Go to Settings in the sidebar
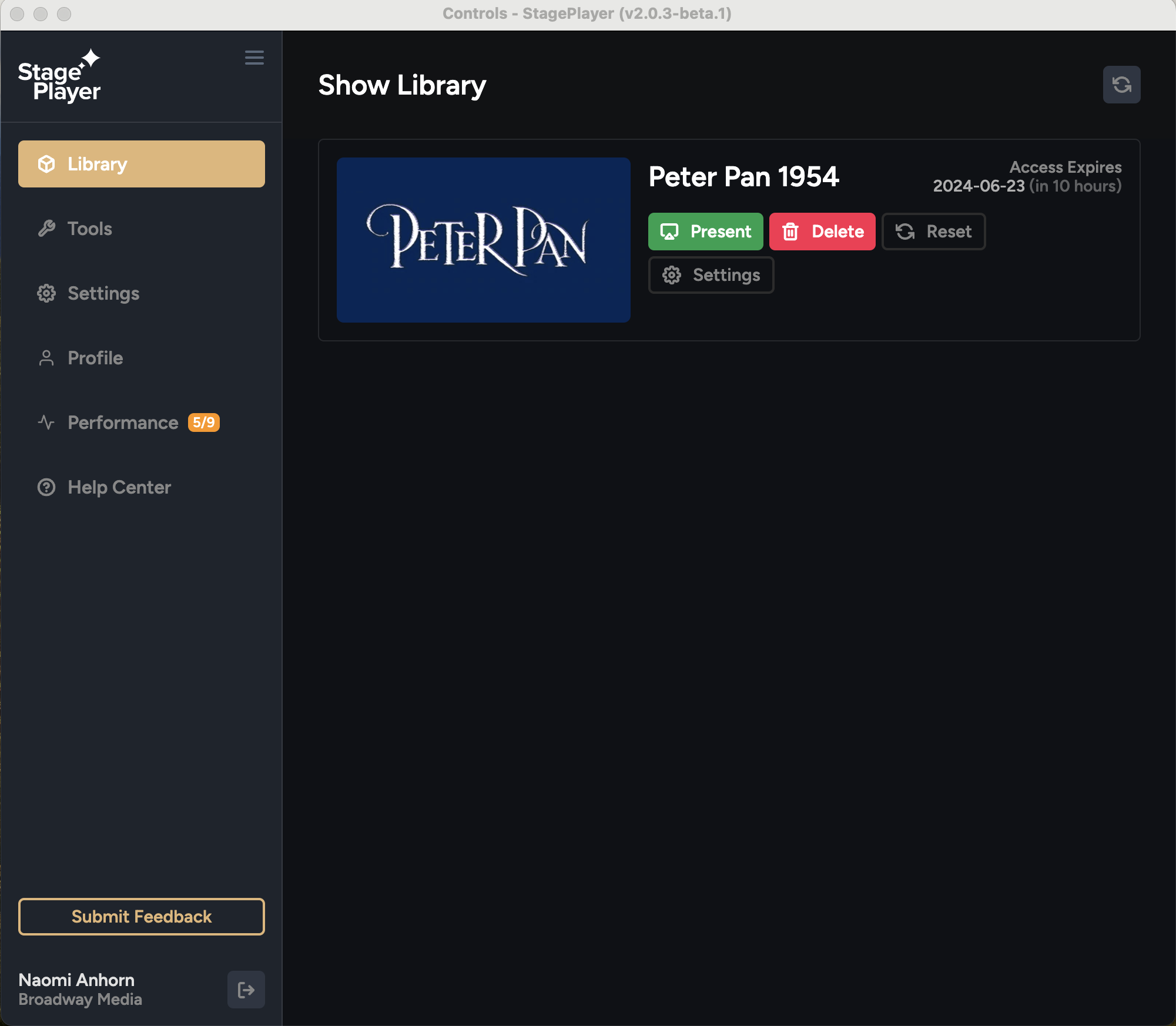The height and width of the screenshot is (1026, 1176). tap(142, 293)
